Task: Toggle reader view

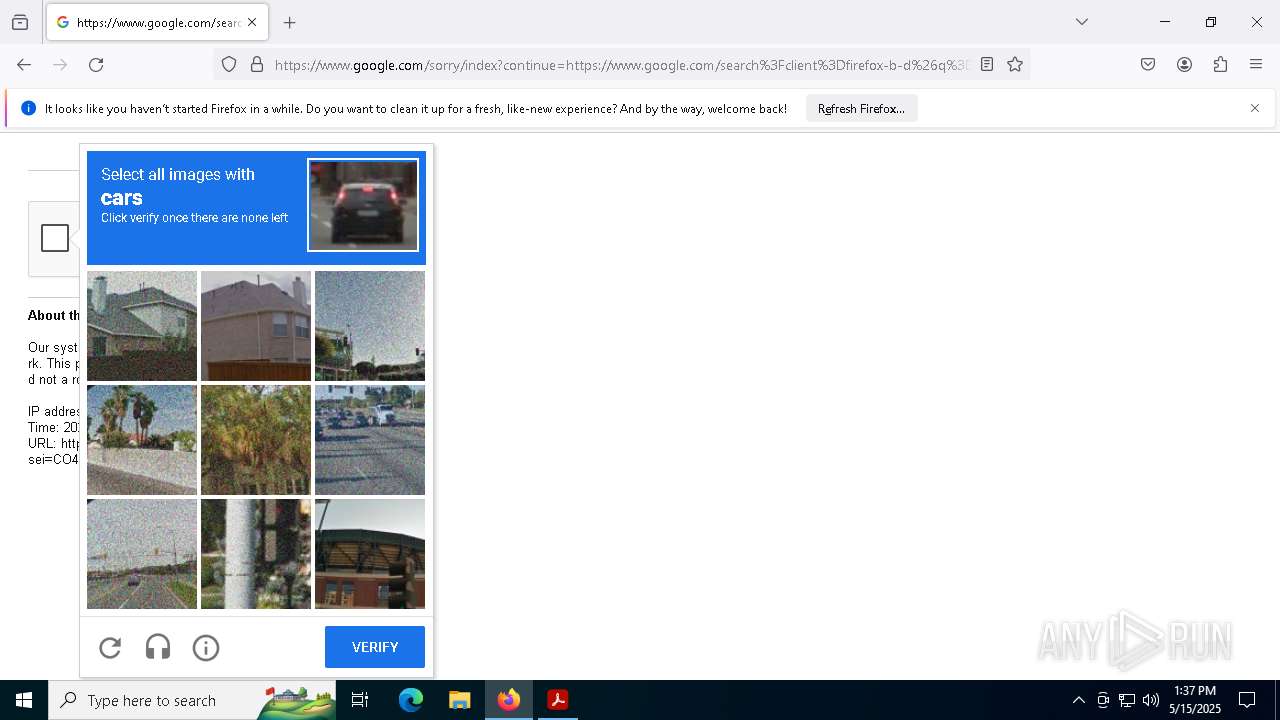Action: click(987, 65)
